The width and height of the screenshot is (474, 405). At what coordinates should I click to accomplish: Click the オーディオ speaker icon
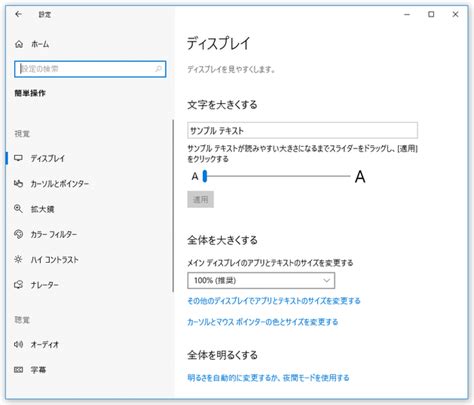pos(18,344)
